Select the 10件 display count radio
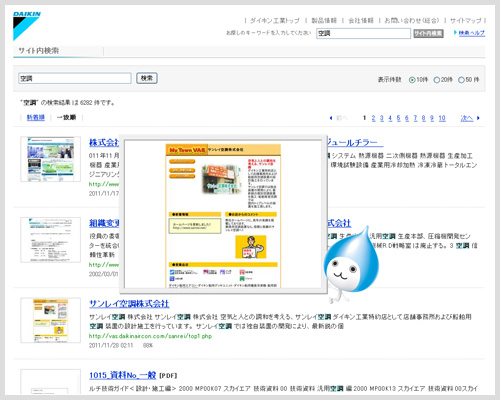 click(412, 80)
